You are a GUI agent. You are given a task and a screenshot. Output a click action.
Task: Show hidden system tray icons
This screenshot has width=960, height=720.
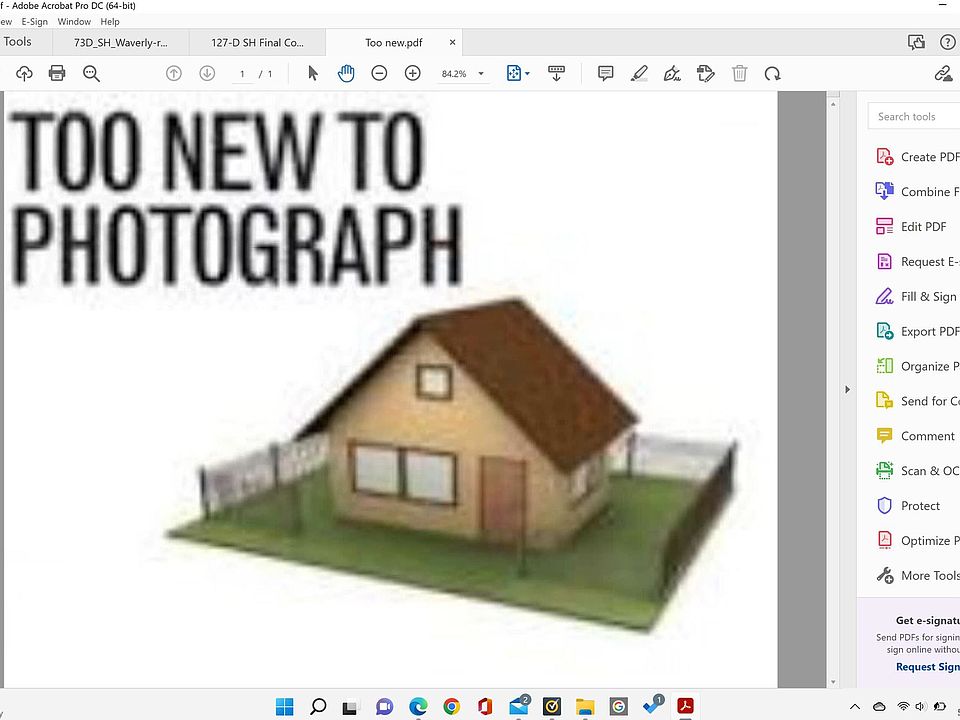(x=855, y=707)
